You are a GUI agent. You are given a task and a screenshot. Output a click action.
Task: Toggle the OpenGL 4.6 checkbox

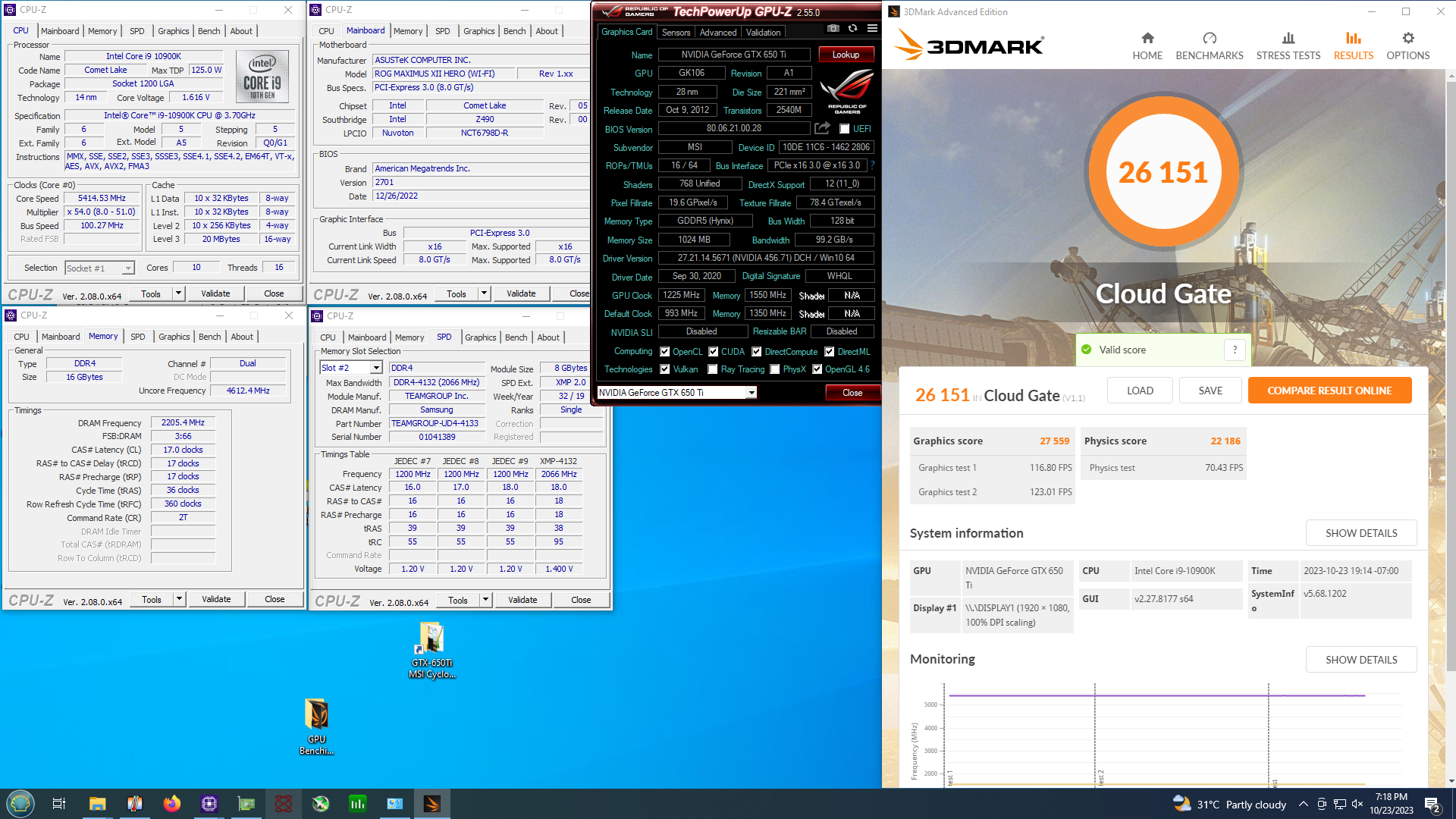pyautogui.click(x=817, y=369)
